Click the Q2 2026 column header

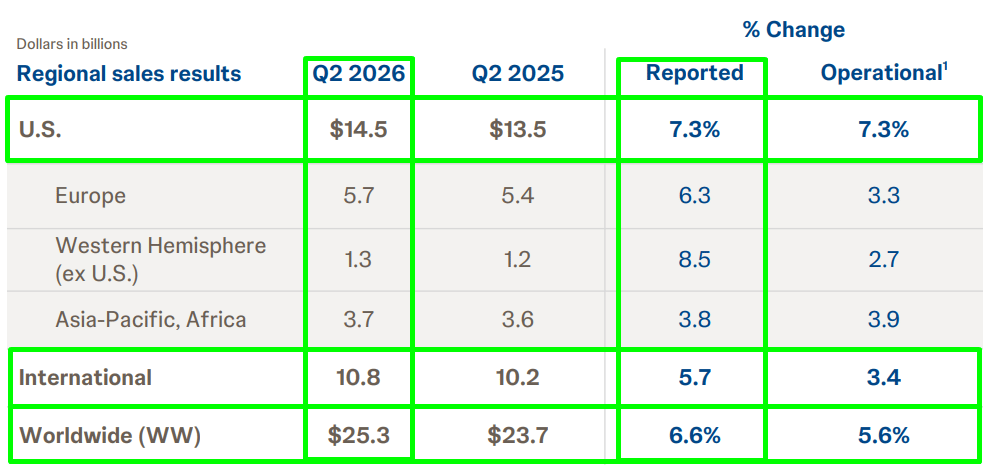(359, 73)
